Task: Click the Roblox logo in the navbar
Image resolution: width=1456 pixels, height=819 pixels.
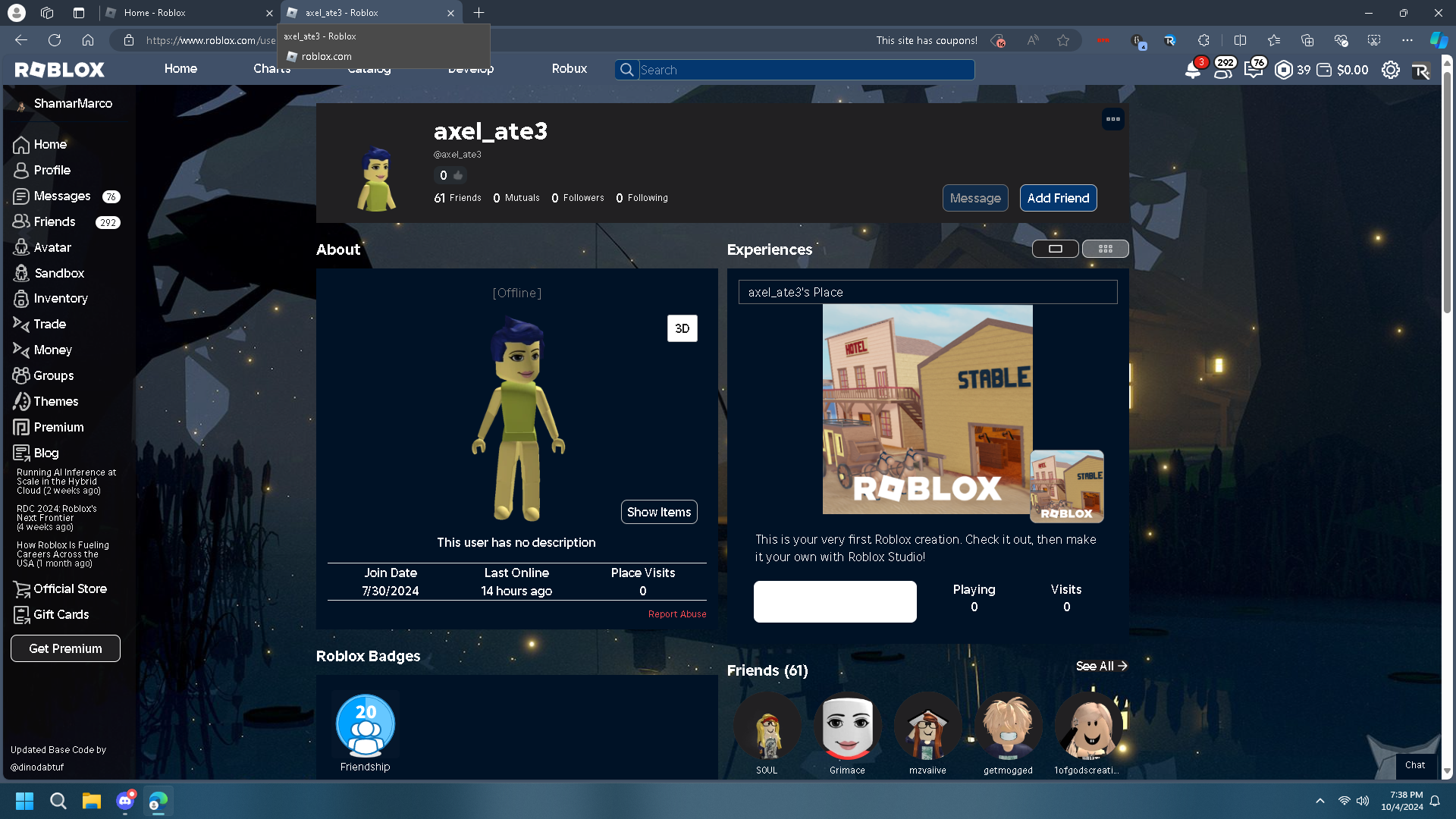Action: pyautogui.click(x=59, y=70)
